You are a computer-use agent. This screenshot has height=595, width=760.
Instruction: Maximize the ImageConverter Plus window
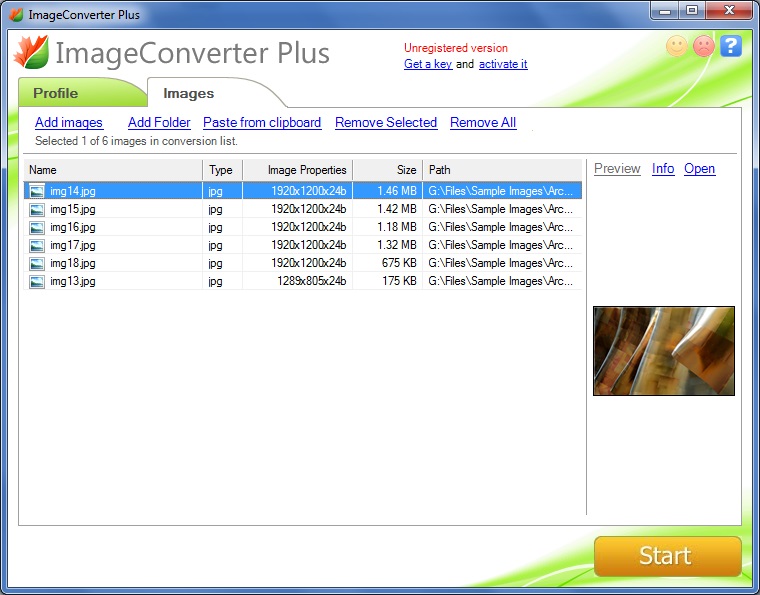click(x=692, y=11)
